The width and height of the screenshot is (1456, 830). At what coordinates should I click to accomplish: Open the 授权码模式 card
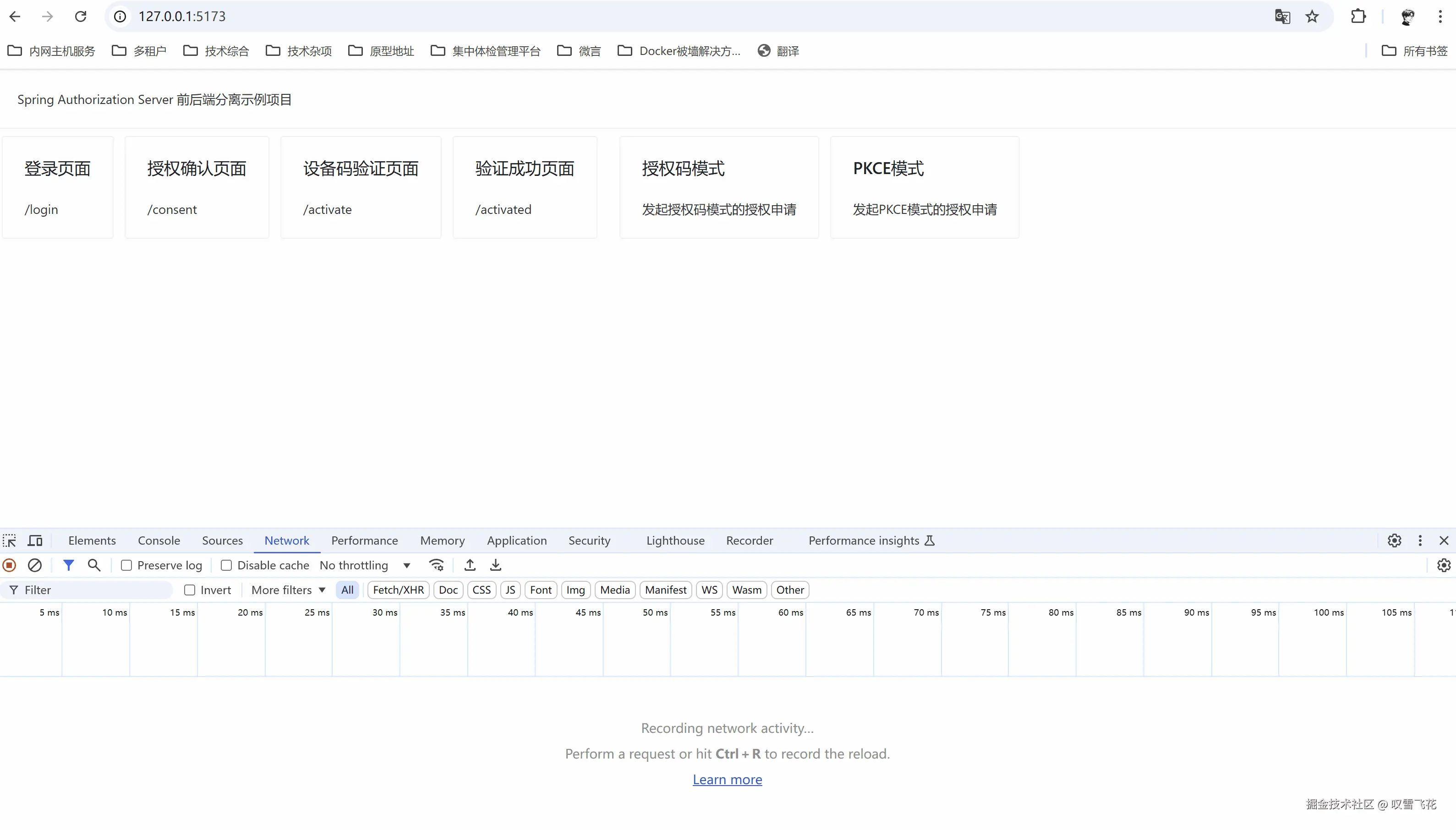(x=719, y=187)
